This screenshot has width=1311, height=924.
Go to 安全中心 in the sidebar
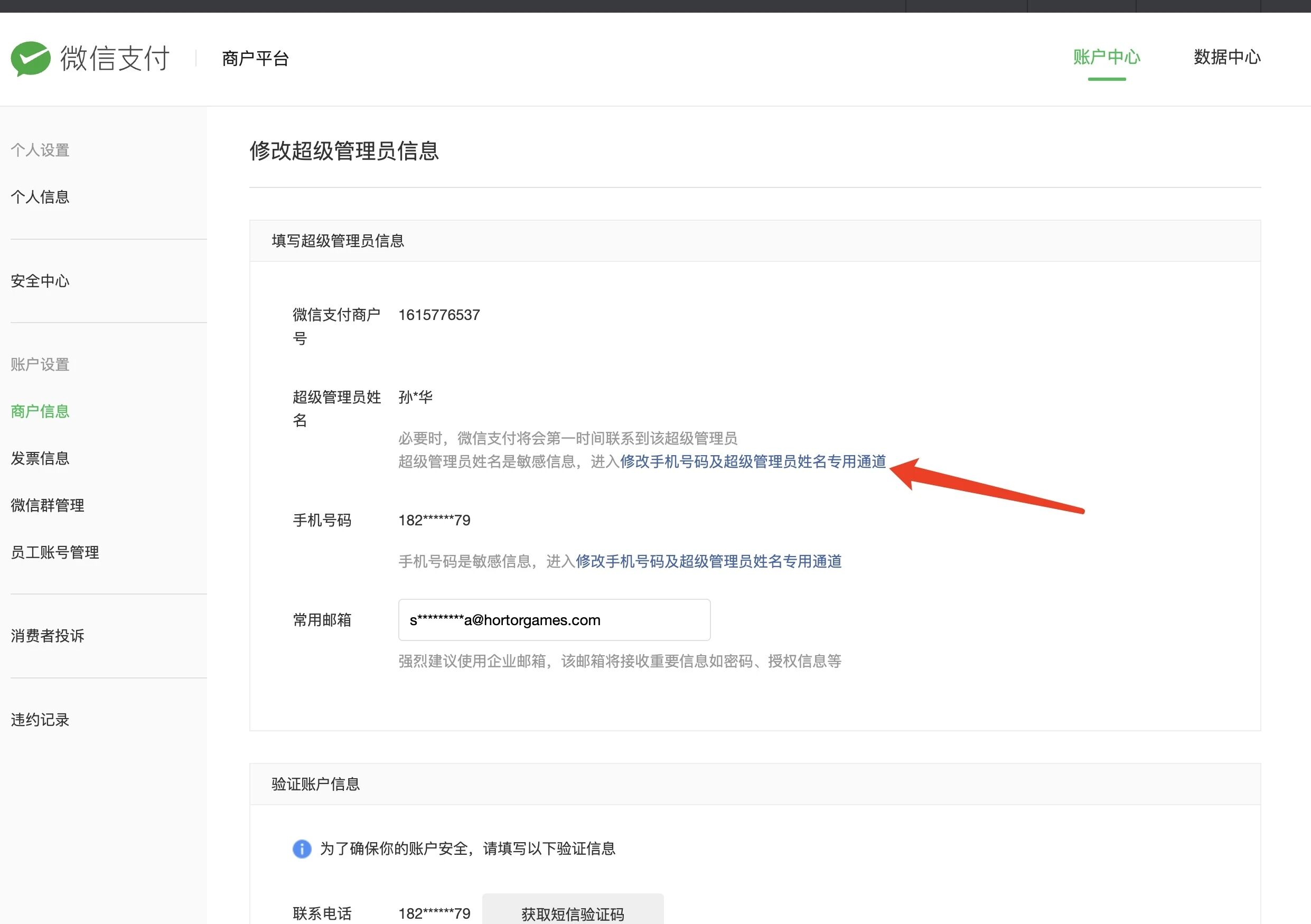[x=40, y=281]
